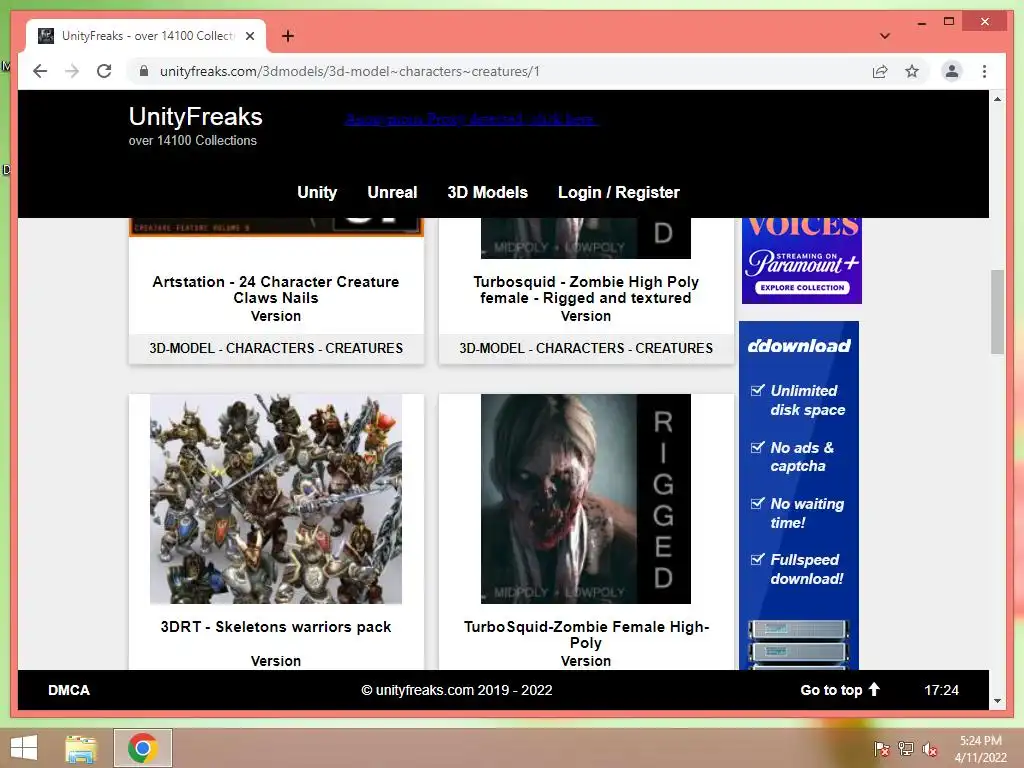Open Artstation 24 Character Creature Claws Nails
The width and height of the screenshot is (1024, 768).
[276, 289]
